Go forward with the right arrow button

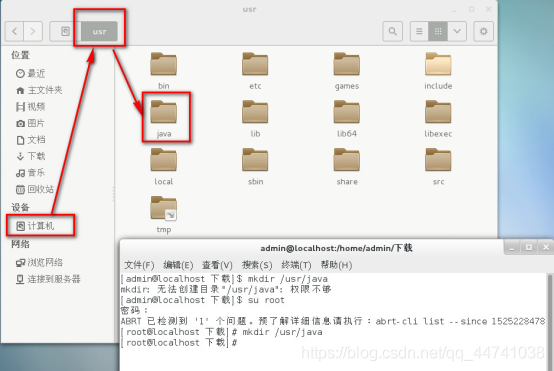click(x=33, y=31)
